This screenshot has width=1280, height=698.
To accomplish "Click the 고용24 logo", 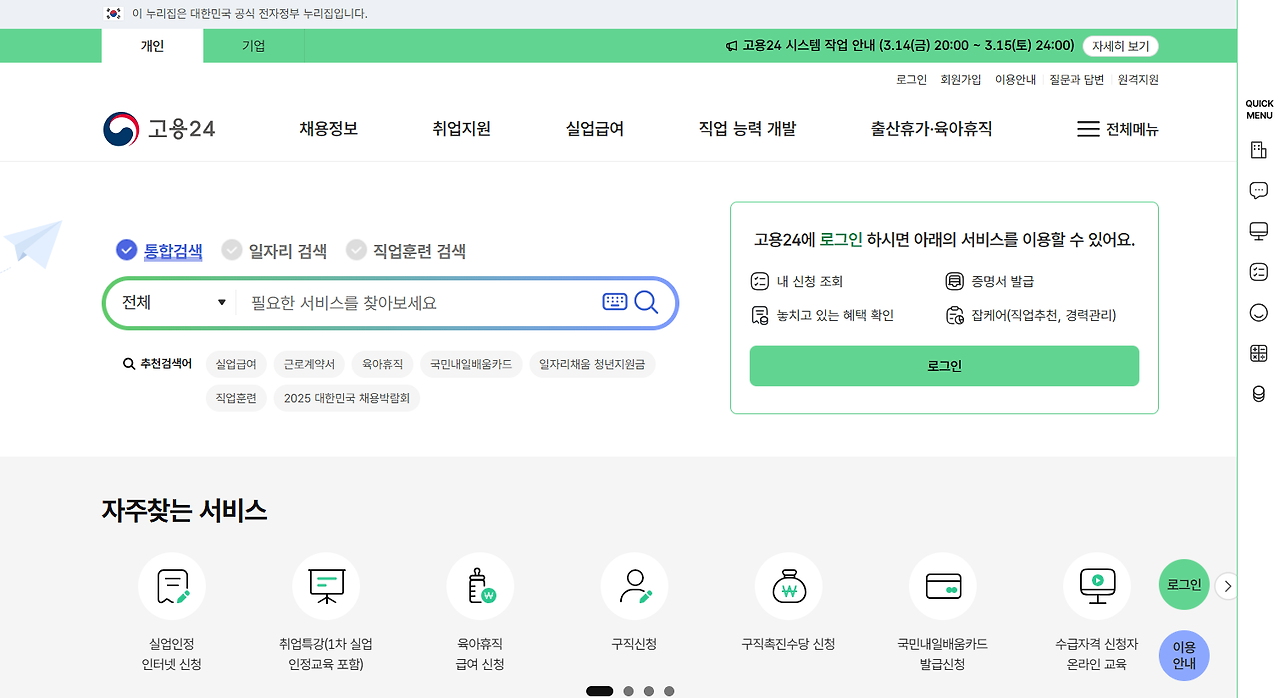I will [159, 129].
